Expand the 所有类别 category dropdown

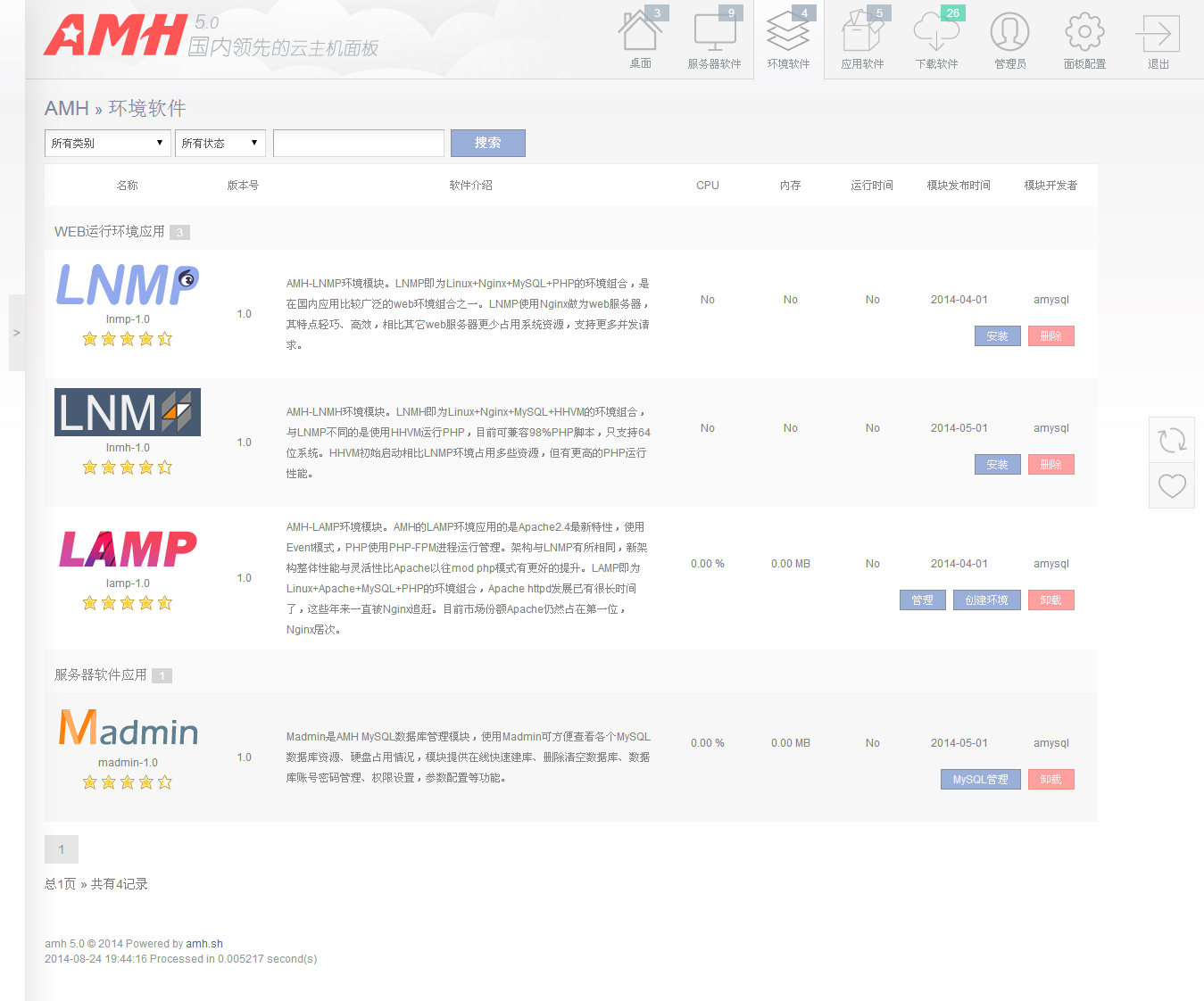tap(107, 143)
